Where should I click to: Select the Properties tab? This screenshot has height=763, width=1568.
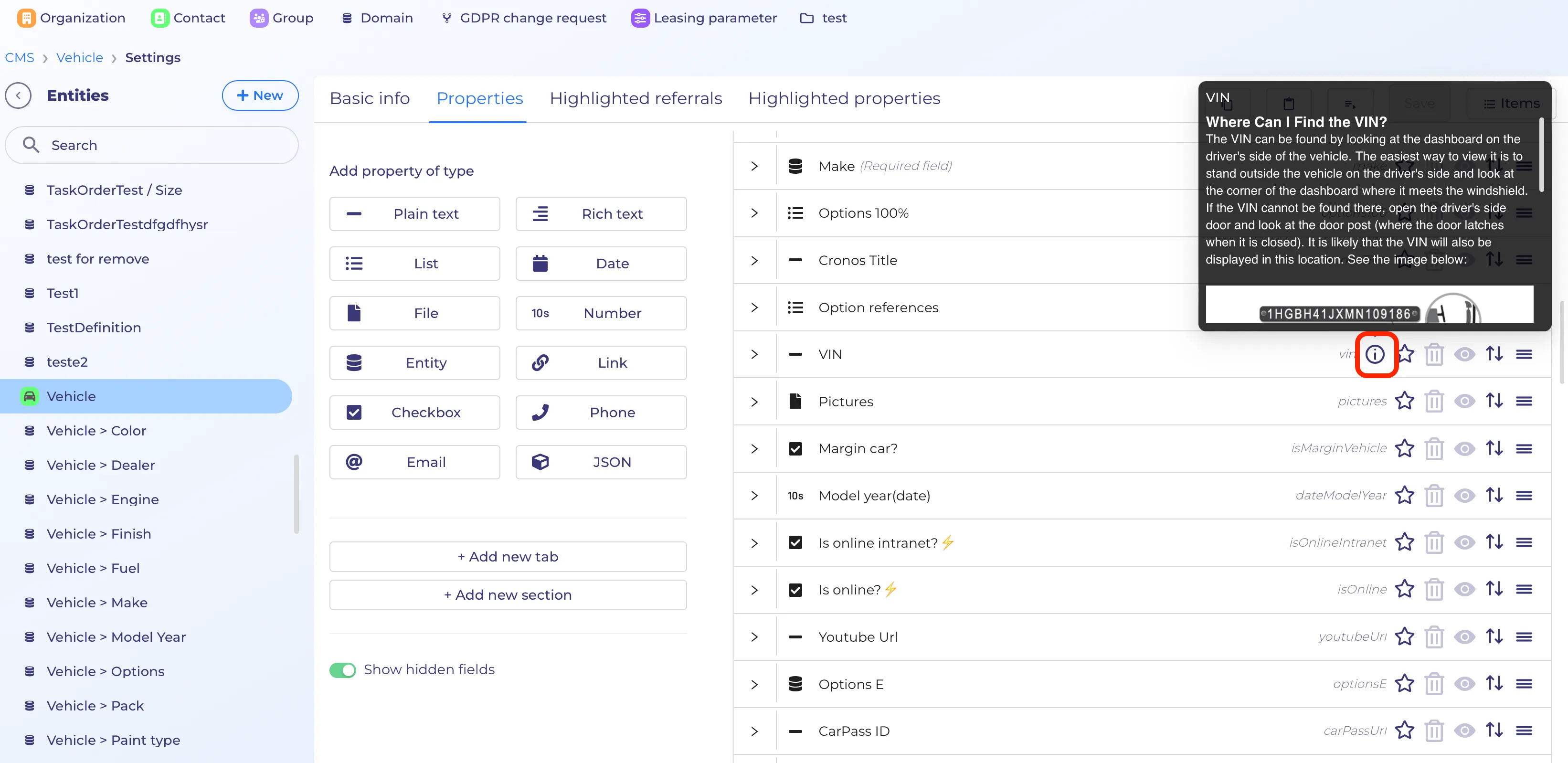(479, 99)
